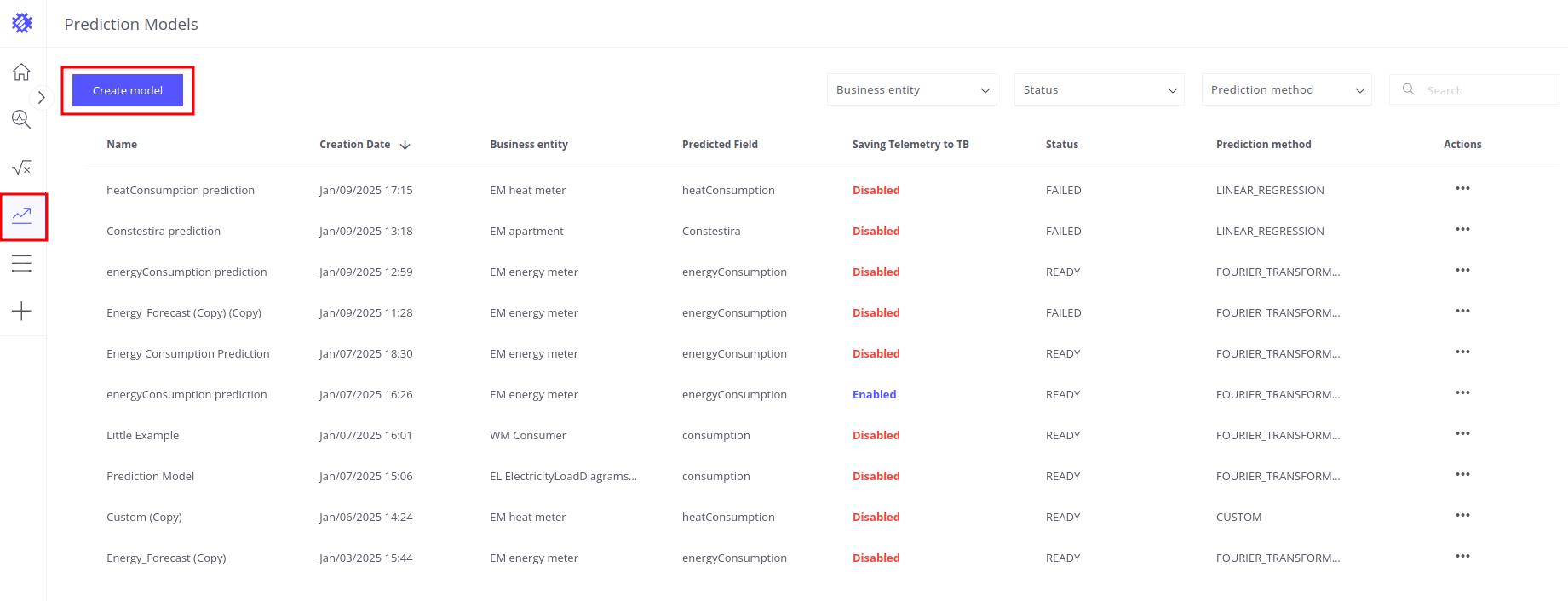Open actions menu for Little Example row

pos(1462,434)
